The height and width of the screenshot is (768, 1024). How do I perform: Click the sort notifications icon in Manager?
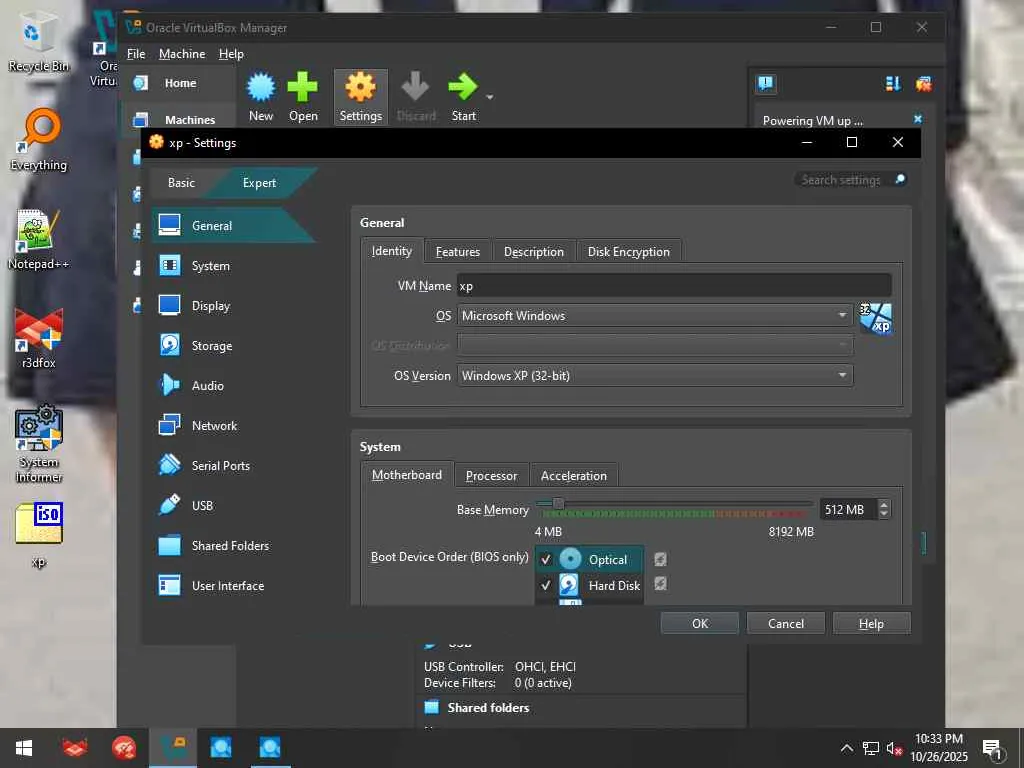click(893, 84)
